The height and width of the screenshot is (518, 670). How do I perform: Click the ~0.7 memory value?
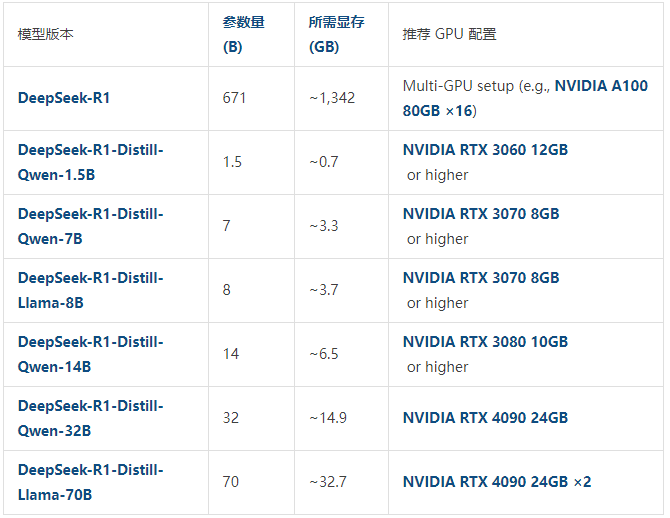tap(323, 162)
